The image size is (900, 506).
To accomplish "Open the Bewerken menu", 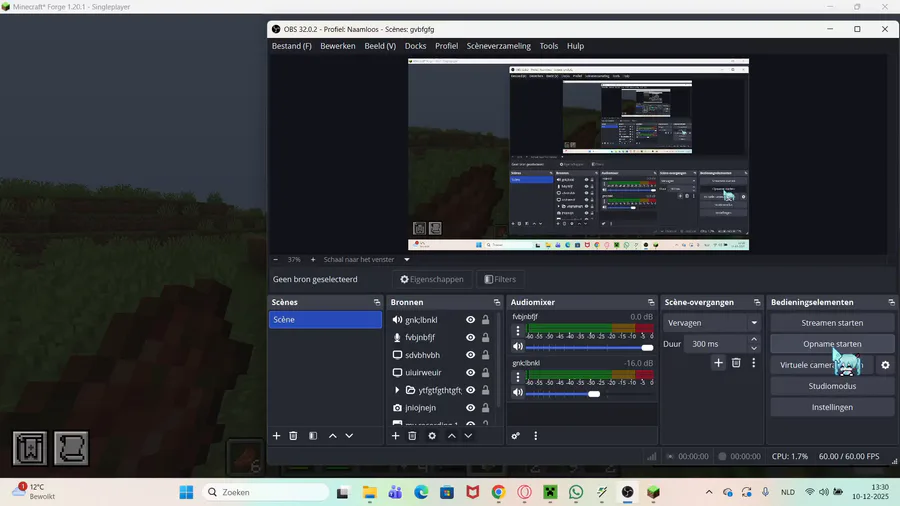I will (x=338, y=46).
